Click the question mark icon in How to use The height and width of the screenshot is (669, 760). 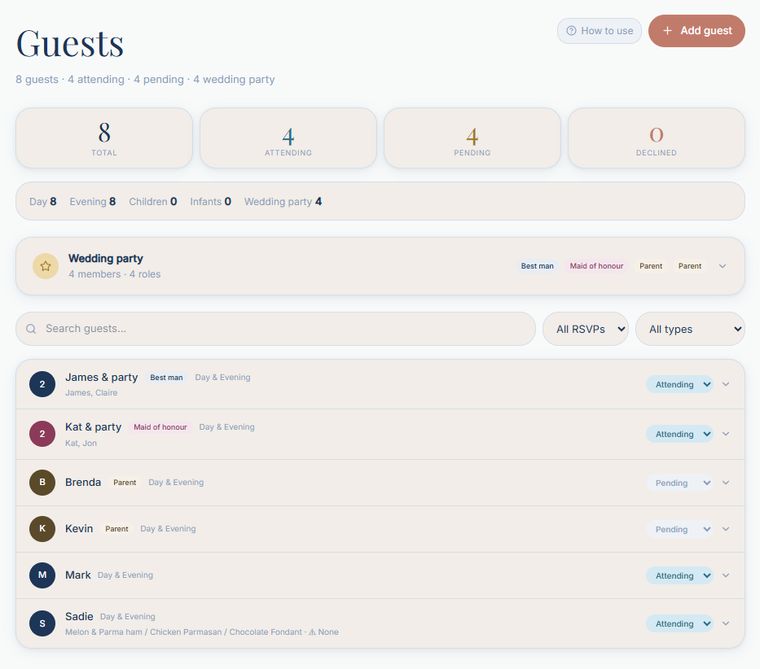pos(571,31)
